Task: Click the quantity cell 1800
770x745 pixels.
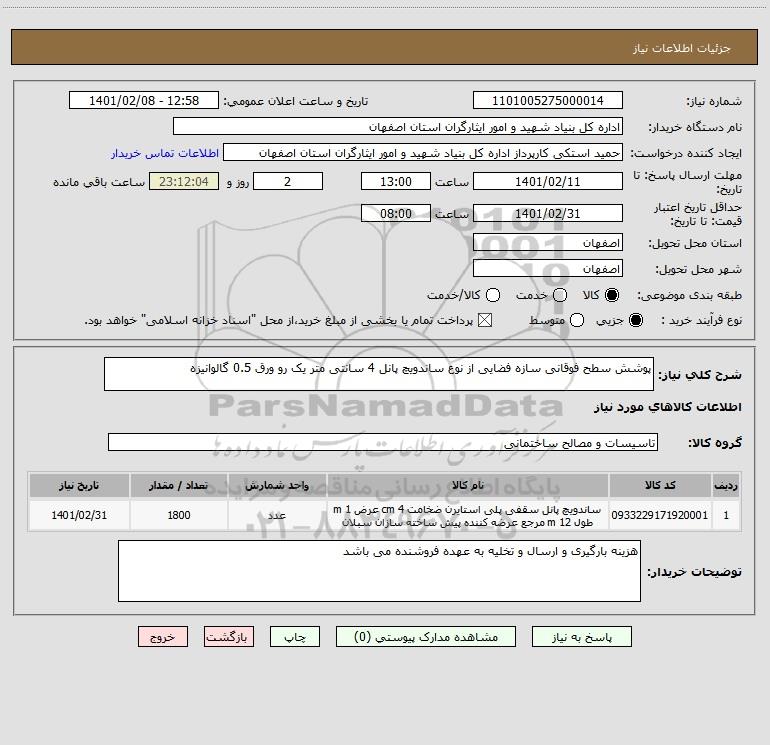Action: pyautogui.click(x=179, y=515)
